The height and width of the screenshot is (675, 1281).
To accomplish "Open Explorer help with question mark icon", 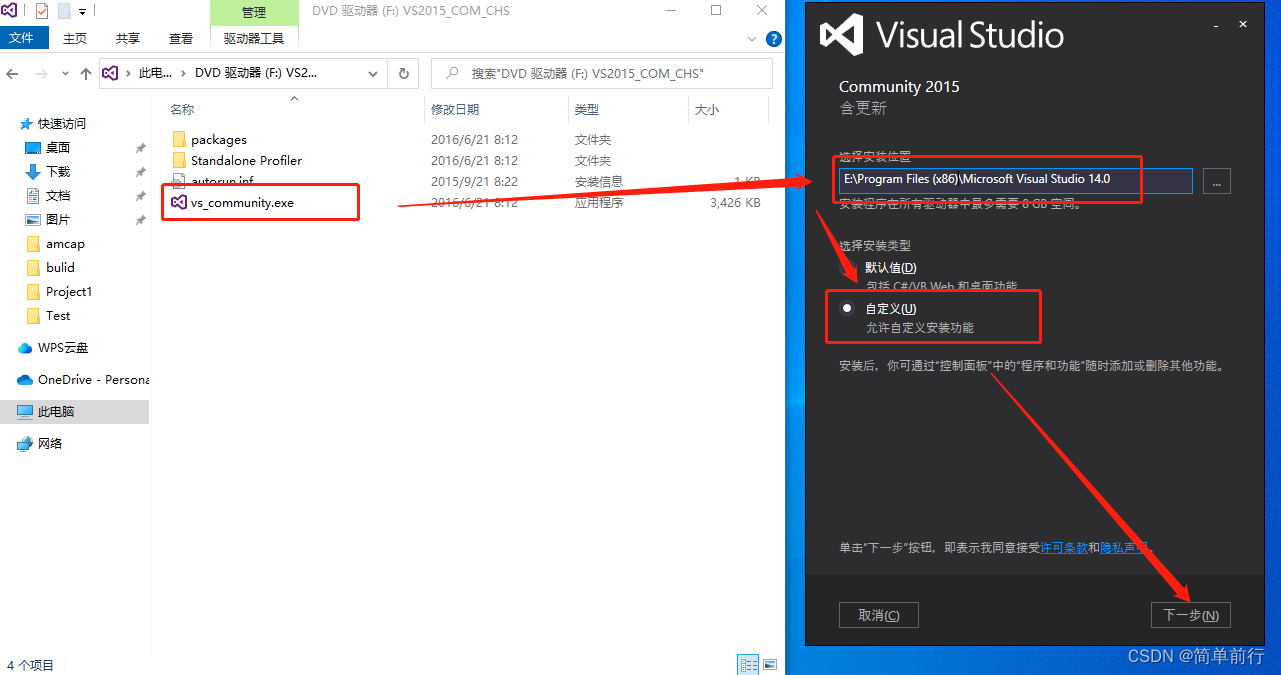I will [773, 39].
